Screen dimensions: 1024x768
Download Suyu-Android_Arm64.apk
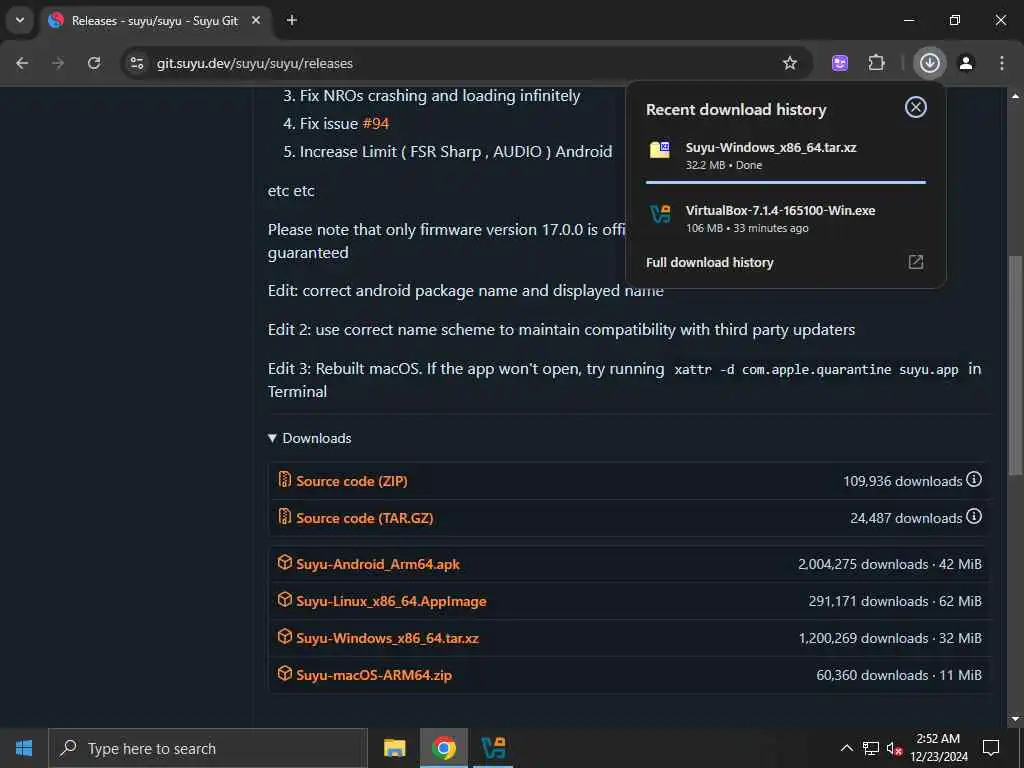coord(377,564)
